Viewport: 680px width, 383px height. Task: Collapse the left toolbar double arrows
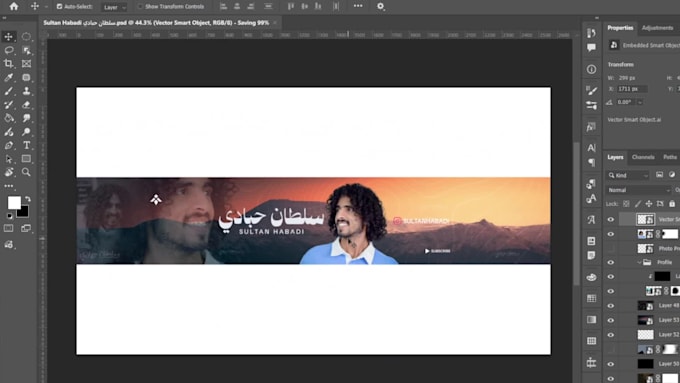tap(4, 18)
